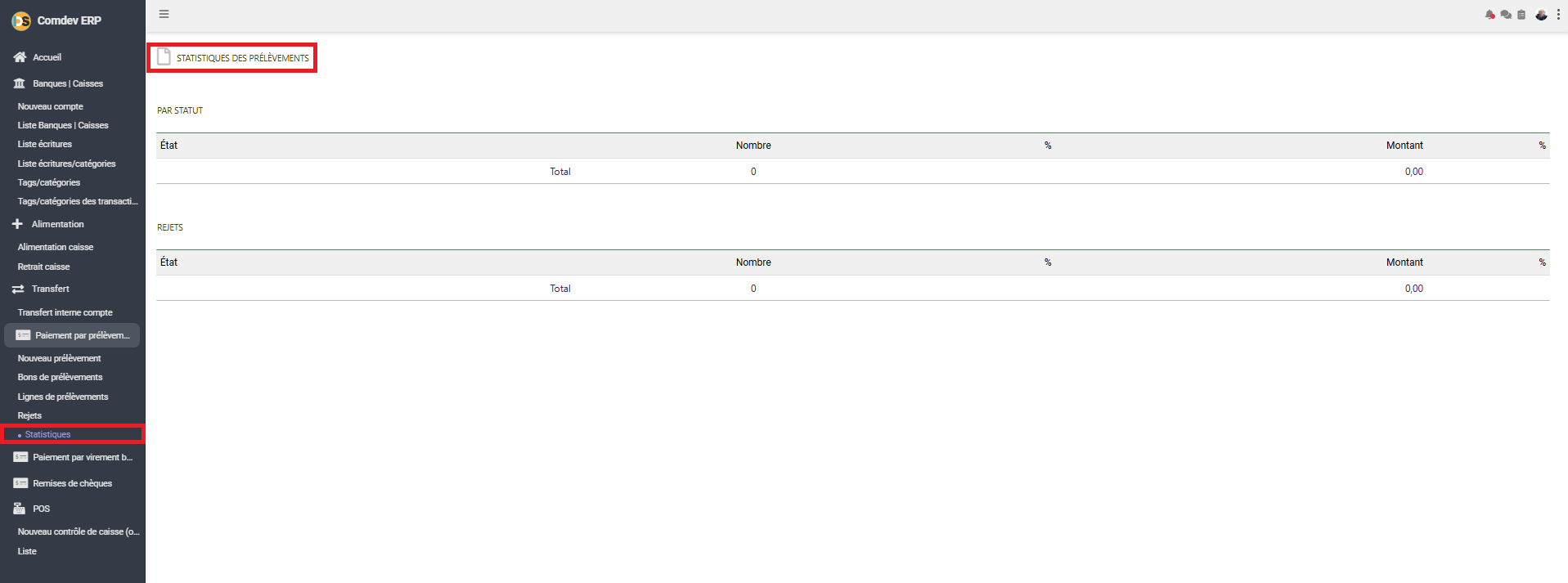This screenshot has height=583, width=1568.
Task: Click the Nombre header in the Rejets table
Action: [x=753, y=262]
